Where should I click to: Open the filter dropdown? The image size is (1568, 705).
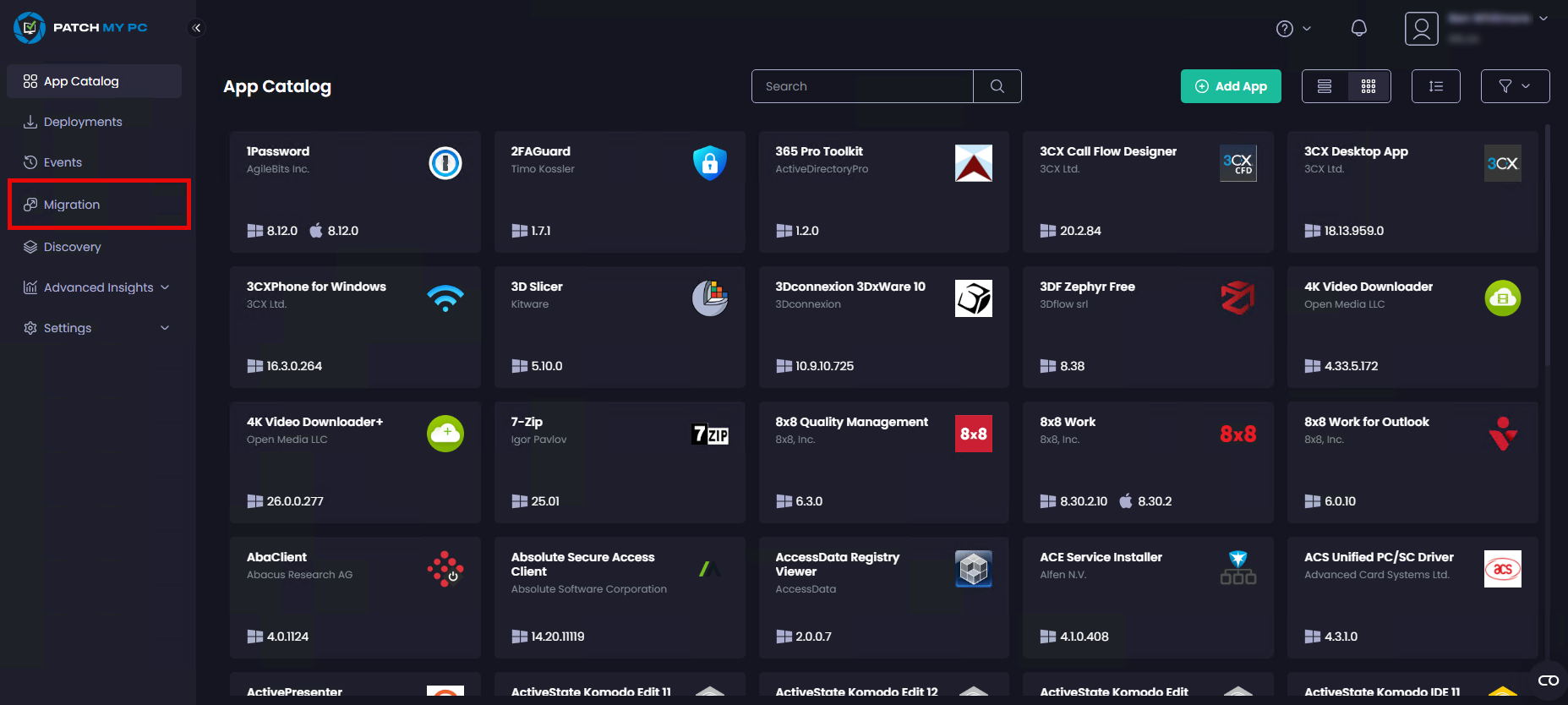(1515, 86)
